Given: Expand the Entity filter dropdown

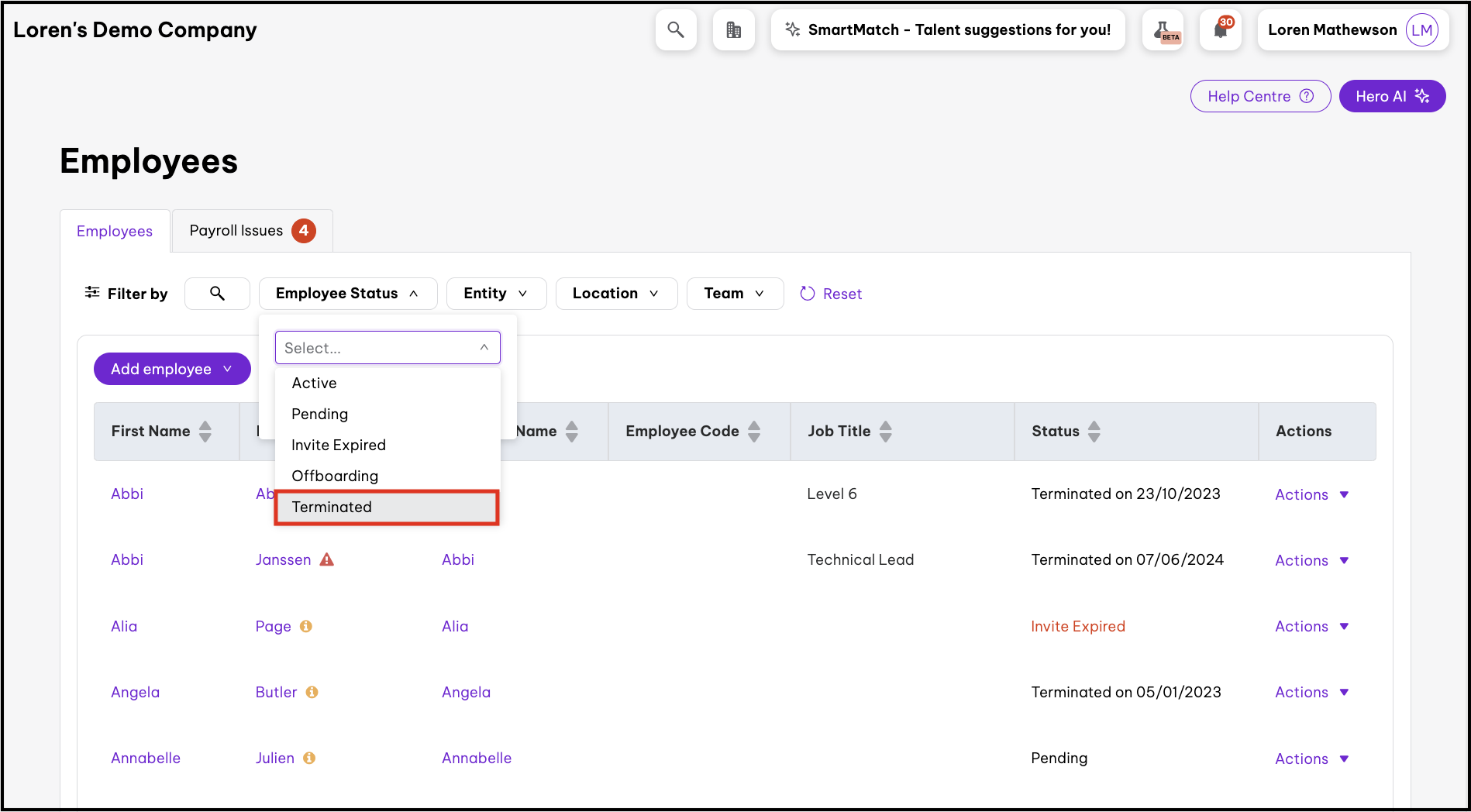Looking at the screenshot, I should tap(496, 294).
